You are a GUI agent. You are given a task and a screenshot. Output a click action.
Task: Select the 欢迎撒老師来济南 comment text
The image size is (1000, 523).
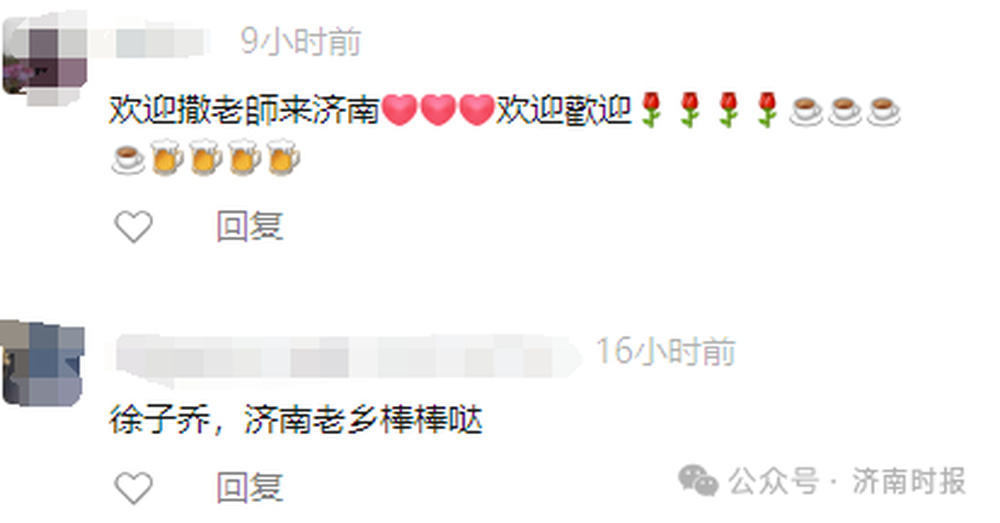coord(244,110)
